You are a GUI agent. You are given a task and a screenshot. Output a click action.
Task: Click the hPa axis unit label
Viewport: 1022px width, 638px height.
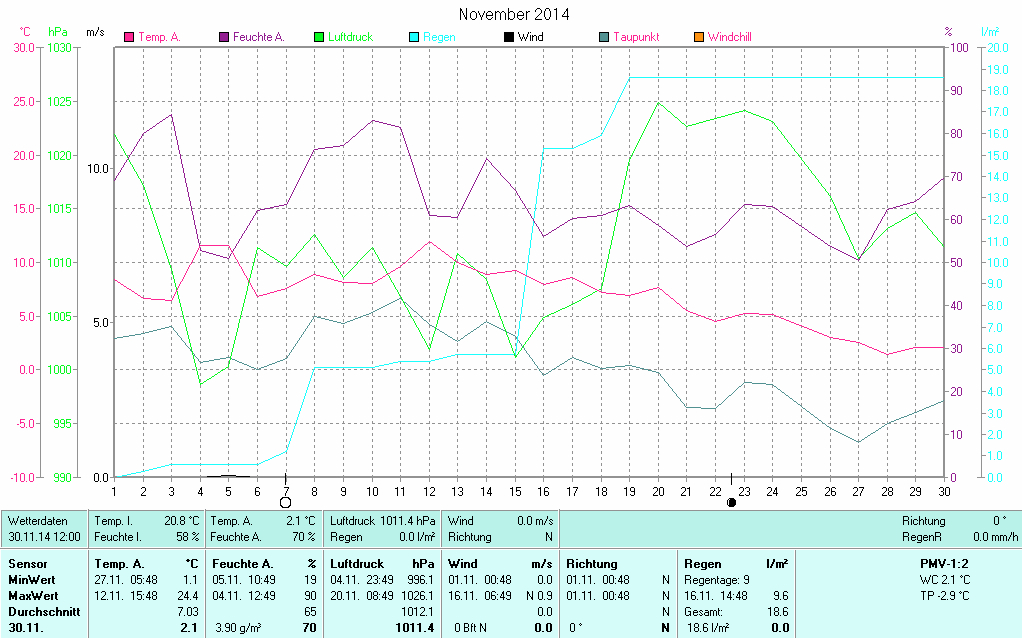[x=57, y=32]
